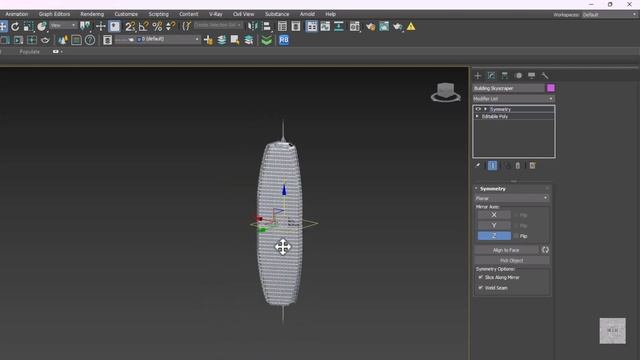Open Configure Modifier Sets icon
Viewport: 640px width, 360px height.
coord(532,165)
